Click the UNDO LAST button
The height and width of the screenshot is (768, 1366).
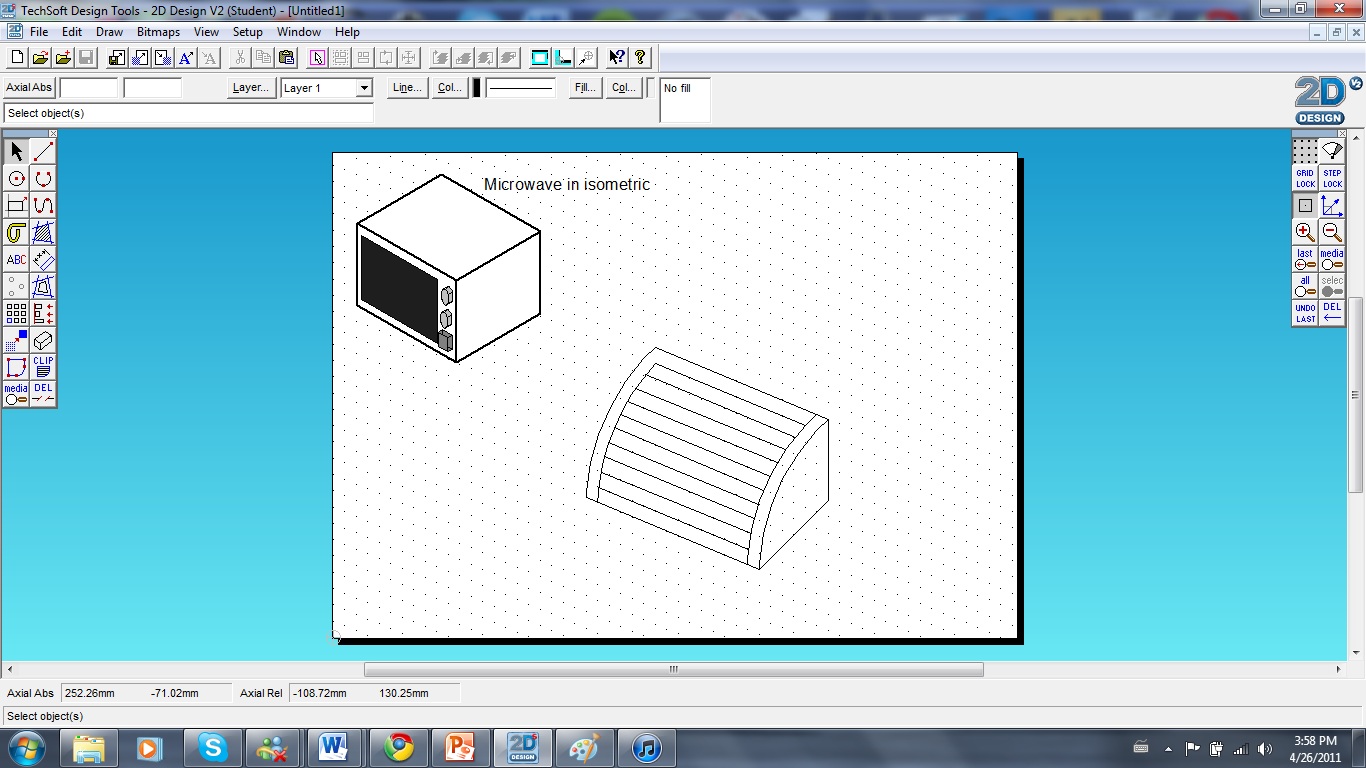coord(1304,312)
